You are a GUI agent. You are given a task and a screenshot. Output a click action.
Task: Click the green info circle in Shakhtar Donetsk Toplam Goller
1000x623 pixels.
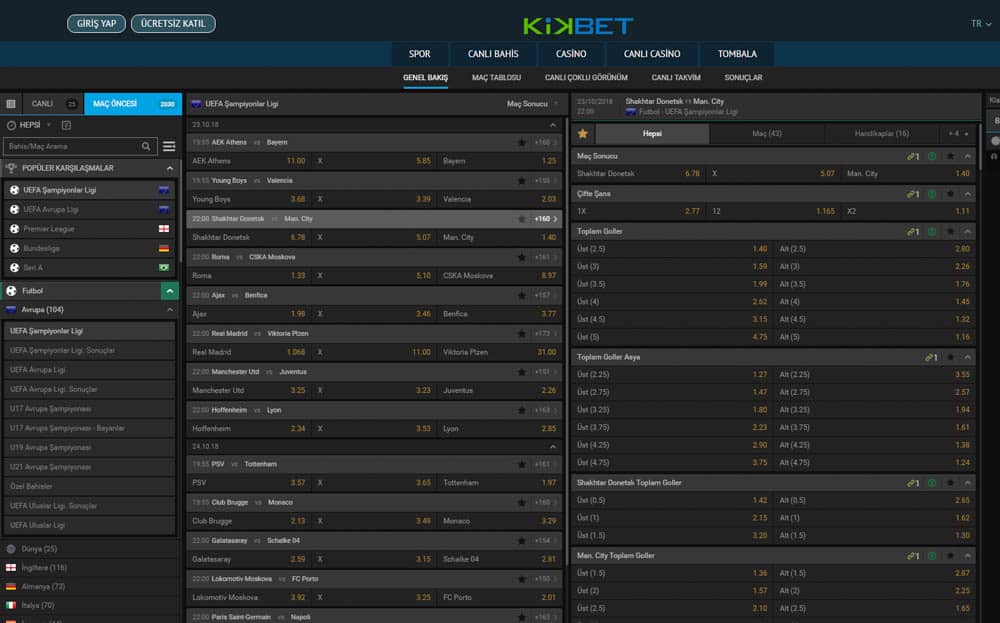point(932,483)
